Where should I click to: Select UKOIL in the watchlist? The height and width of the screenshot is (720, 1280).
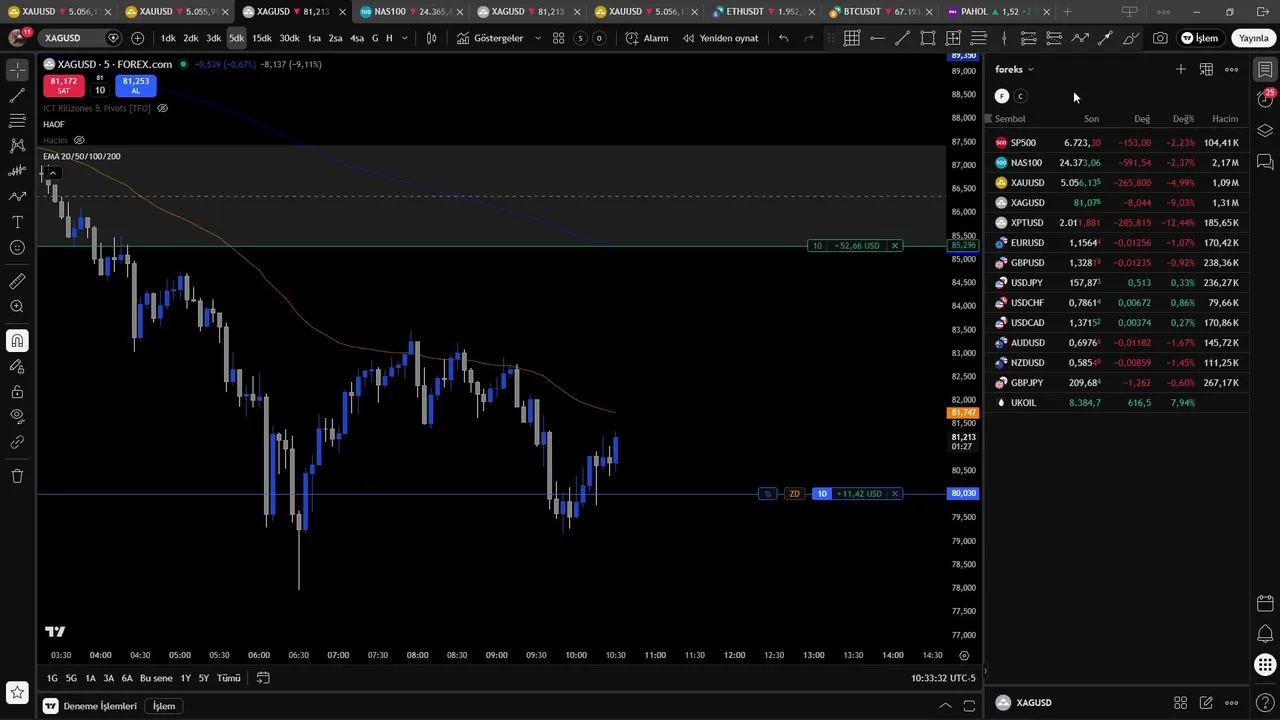click(1117, 403)
